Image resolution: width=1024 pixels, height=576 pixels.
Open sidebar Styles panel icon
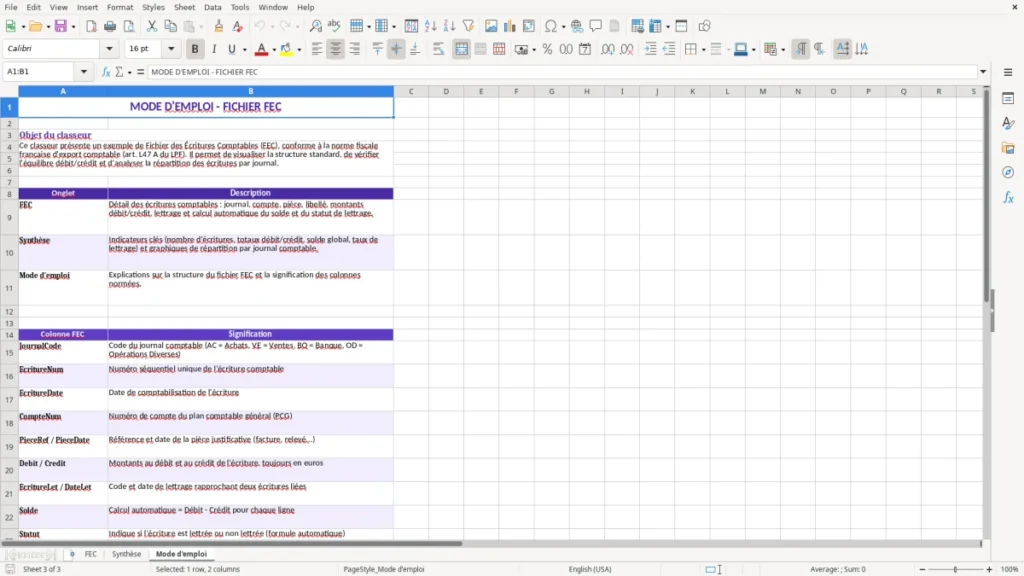(1008, 123)
